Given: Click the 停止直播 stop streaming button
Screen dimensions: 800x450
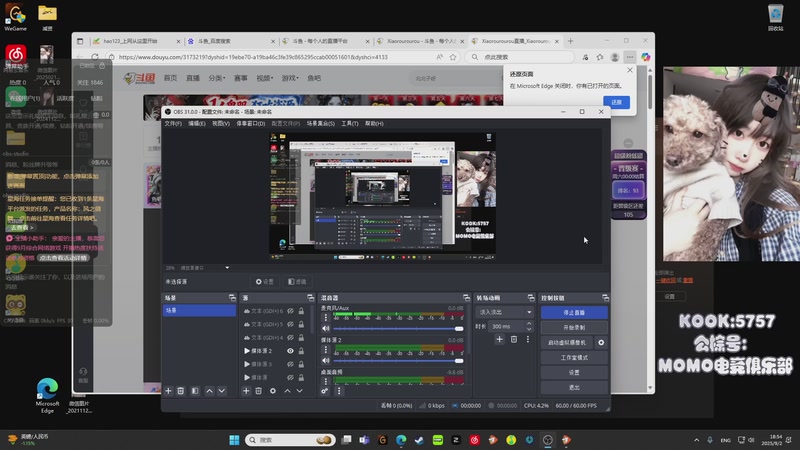Looking at the screenshot, I should point(574,312).
